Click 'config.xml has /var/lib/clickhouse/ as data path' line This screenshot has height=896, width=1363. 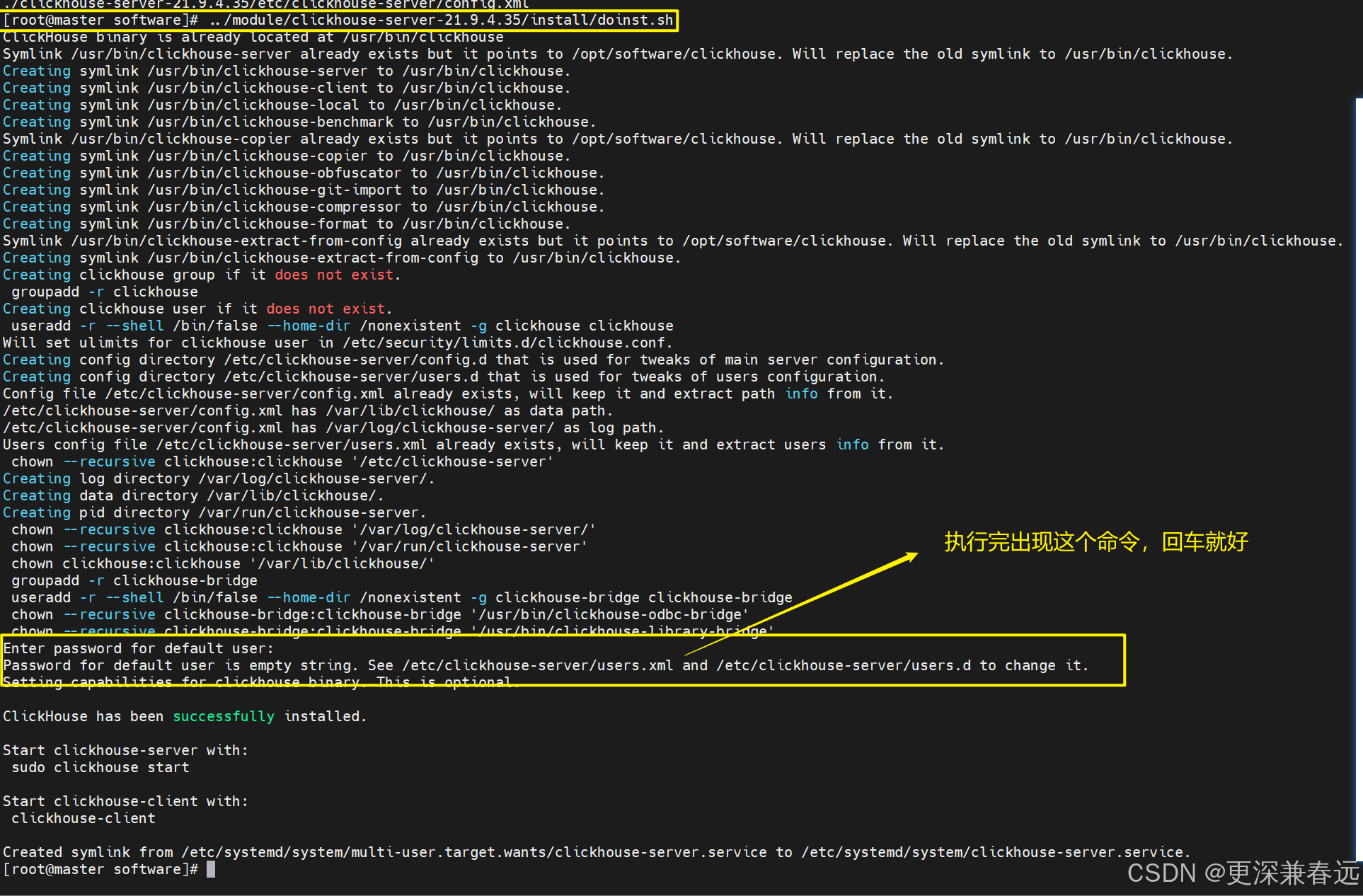(x=308, y=410)
